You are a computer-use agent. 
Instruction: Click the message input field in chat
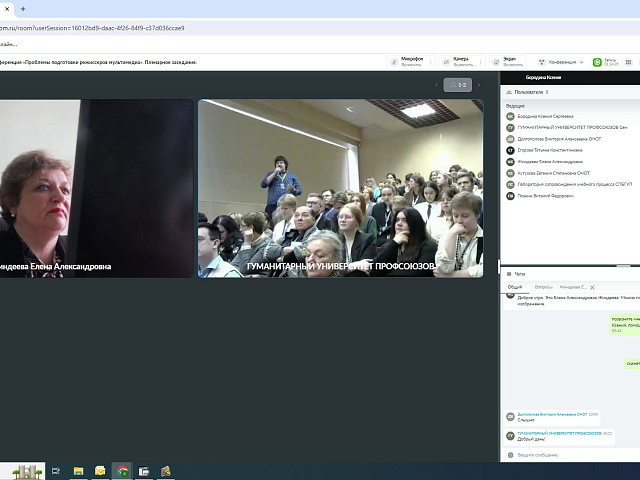point(560,454)
